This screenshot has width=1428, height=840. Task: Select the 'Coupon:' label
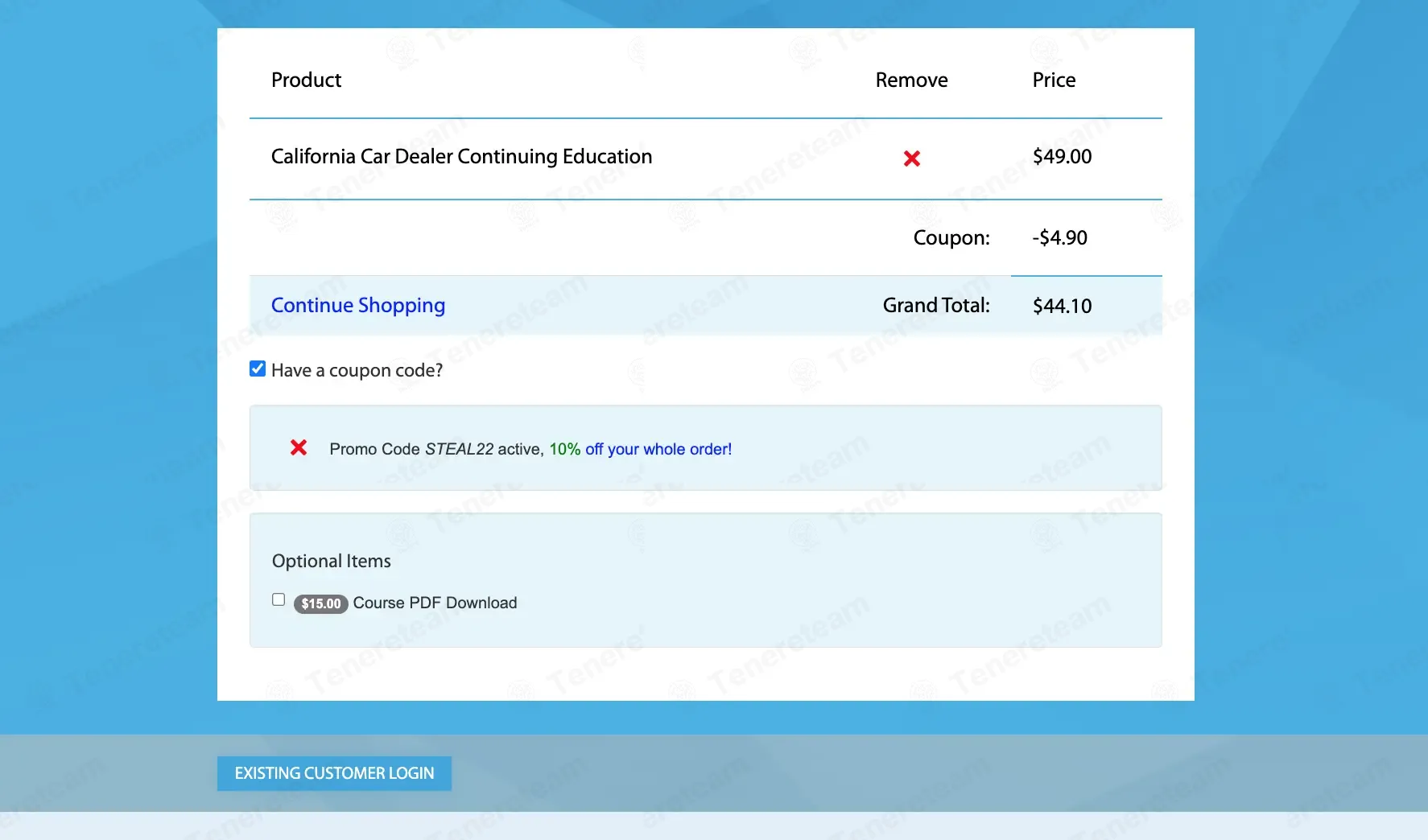click(x=951, y=238)
